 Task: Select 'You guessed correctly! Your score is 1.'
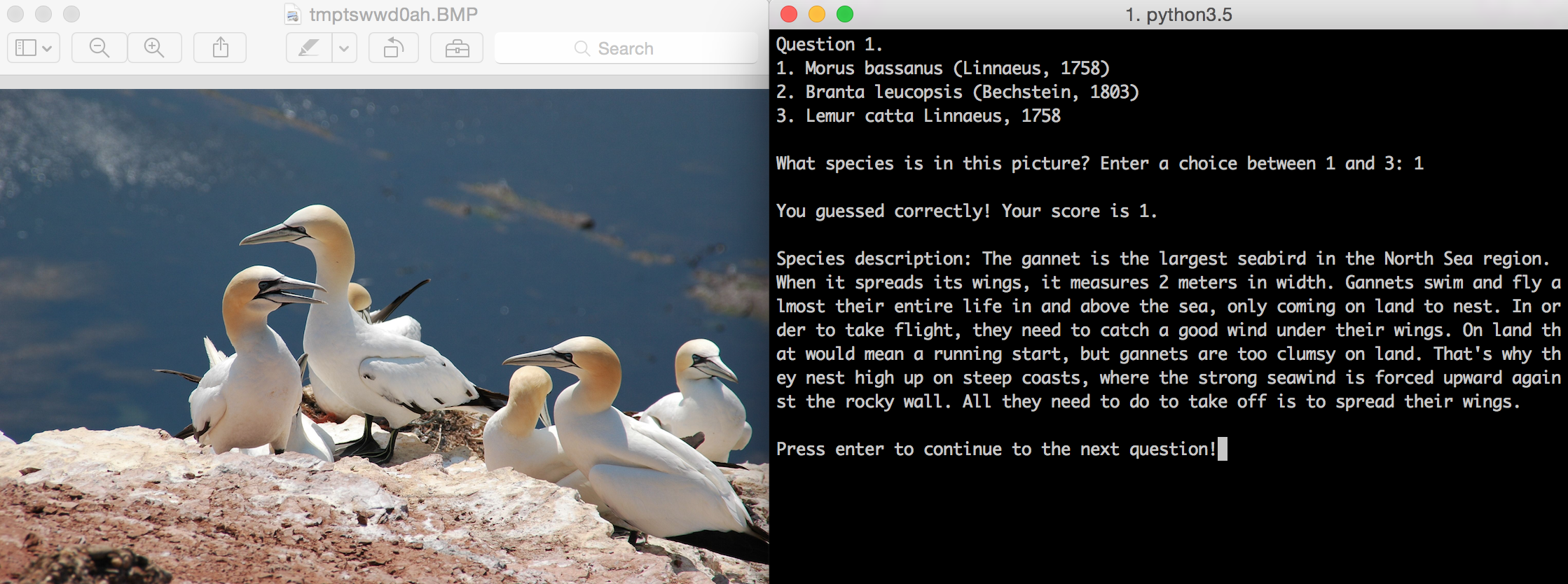967,211
